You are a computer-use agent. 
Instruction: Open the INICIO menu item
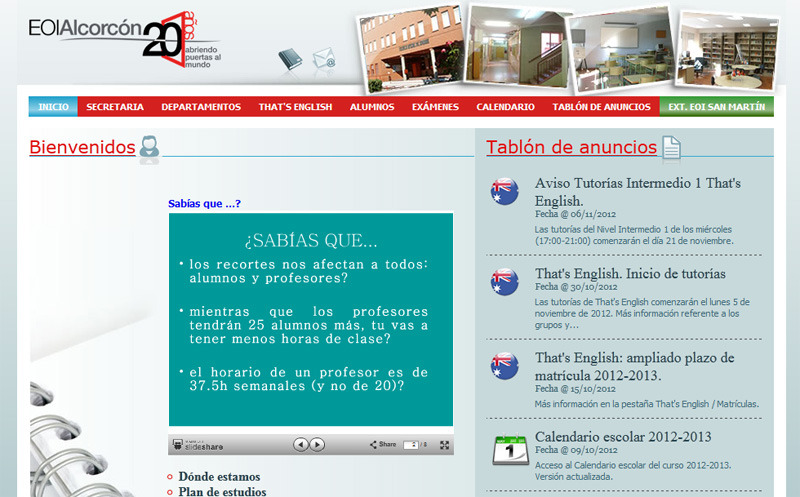coord(53,107)
